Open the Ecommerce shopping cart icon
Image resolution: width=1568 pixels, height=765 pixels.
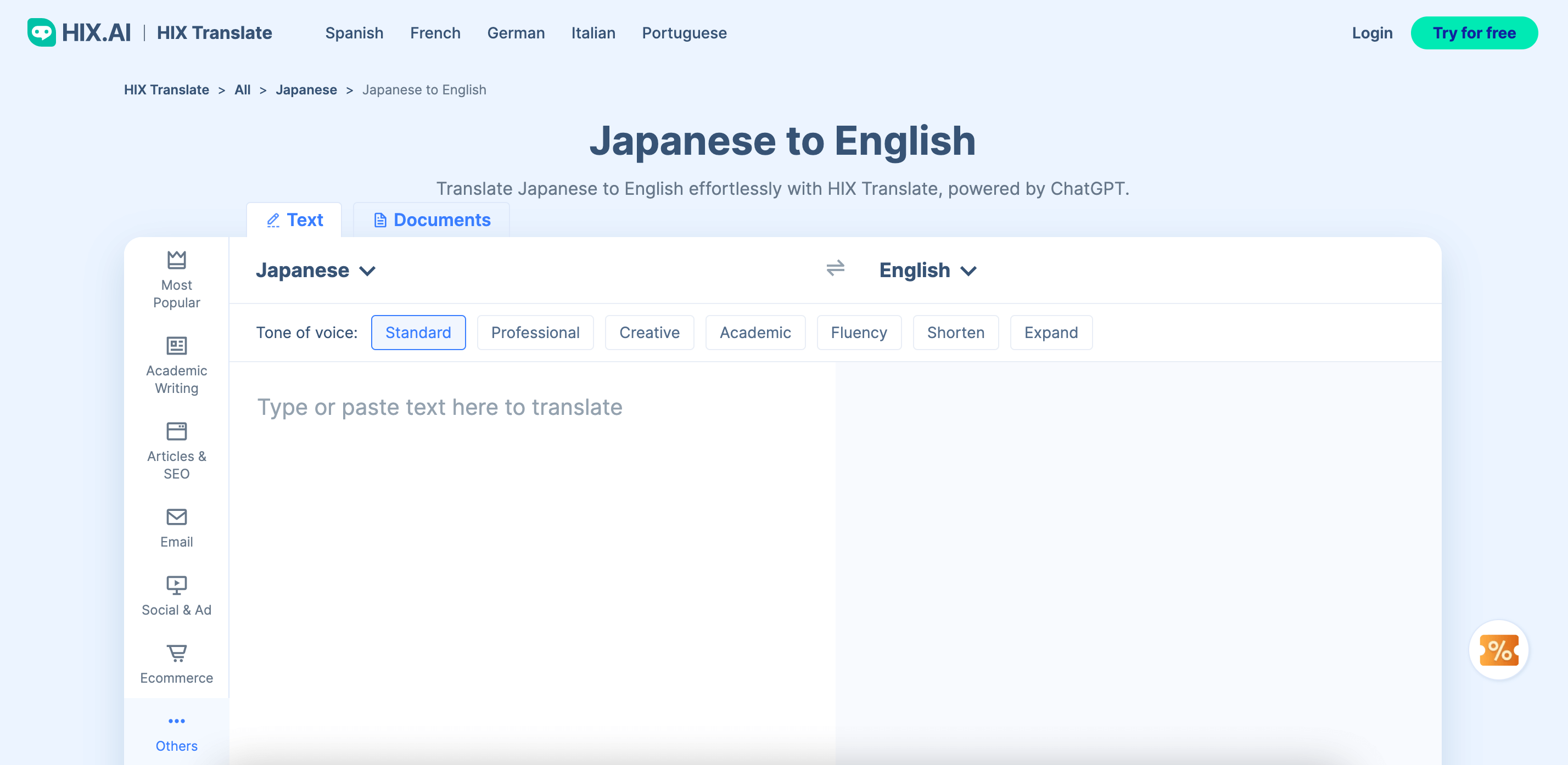[x=177, y=653]
